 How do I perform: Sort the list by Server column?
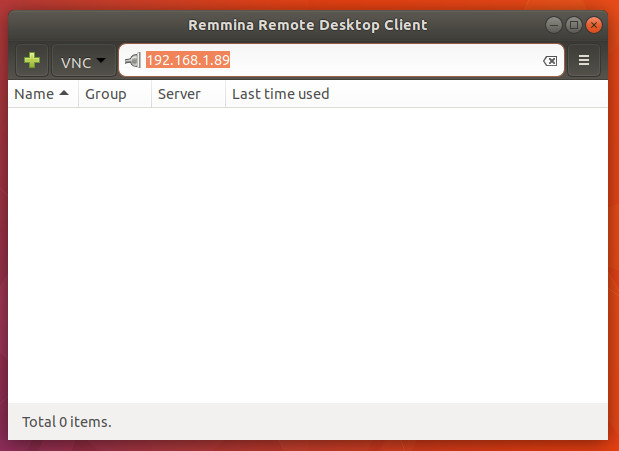coord(179,94)
